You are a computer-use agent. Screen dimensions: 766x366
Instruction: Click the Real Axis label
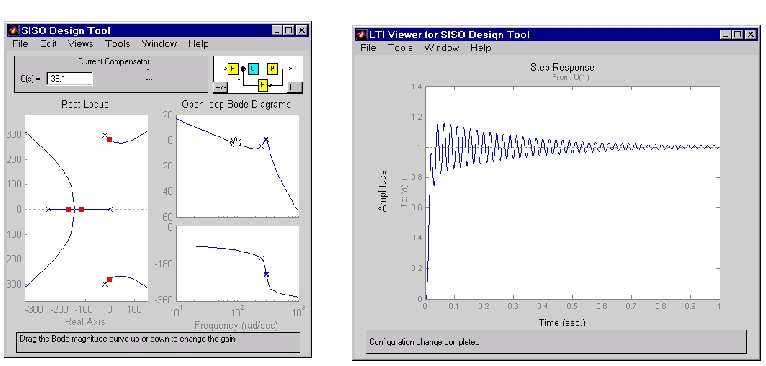tap(85, 321)
